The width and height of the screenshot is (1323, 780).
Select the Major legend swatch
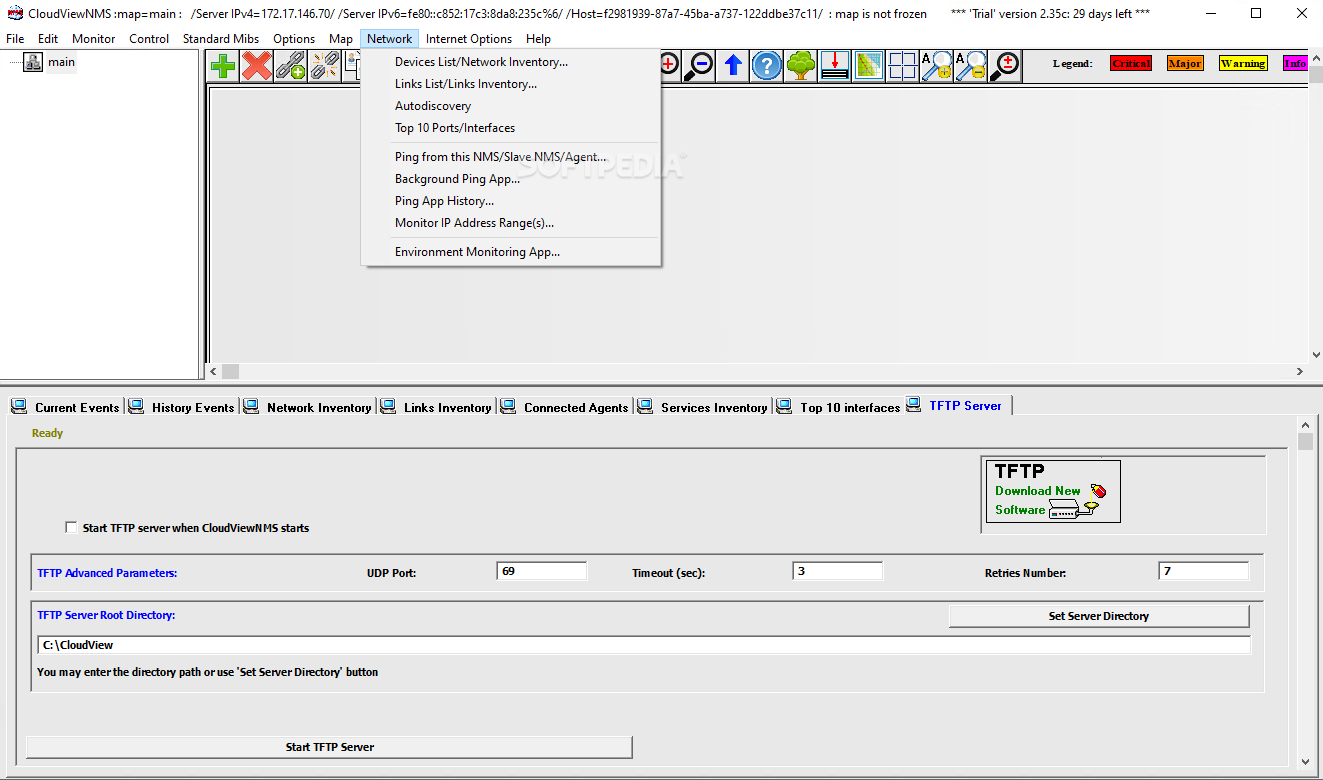pyautogui.click(x=1185, y=63)
